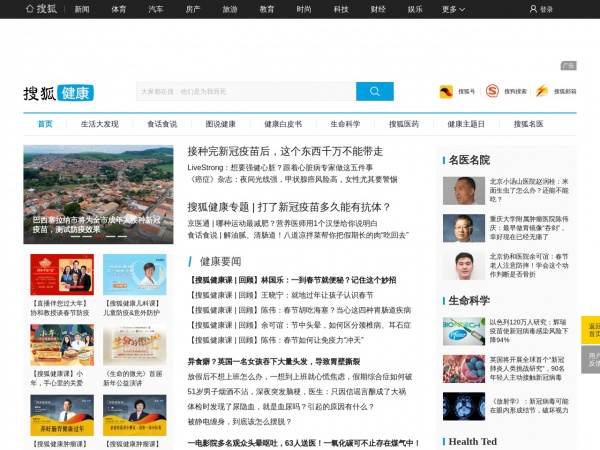600x450 pixels.
Task: Select the 生活大发现 tab
Action: point(100,124)
